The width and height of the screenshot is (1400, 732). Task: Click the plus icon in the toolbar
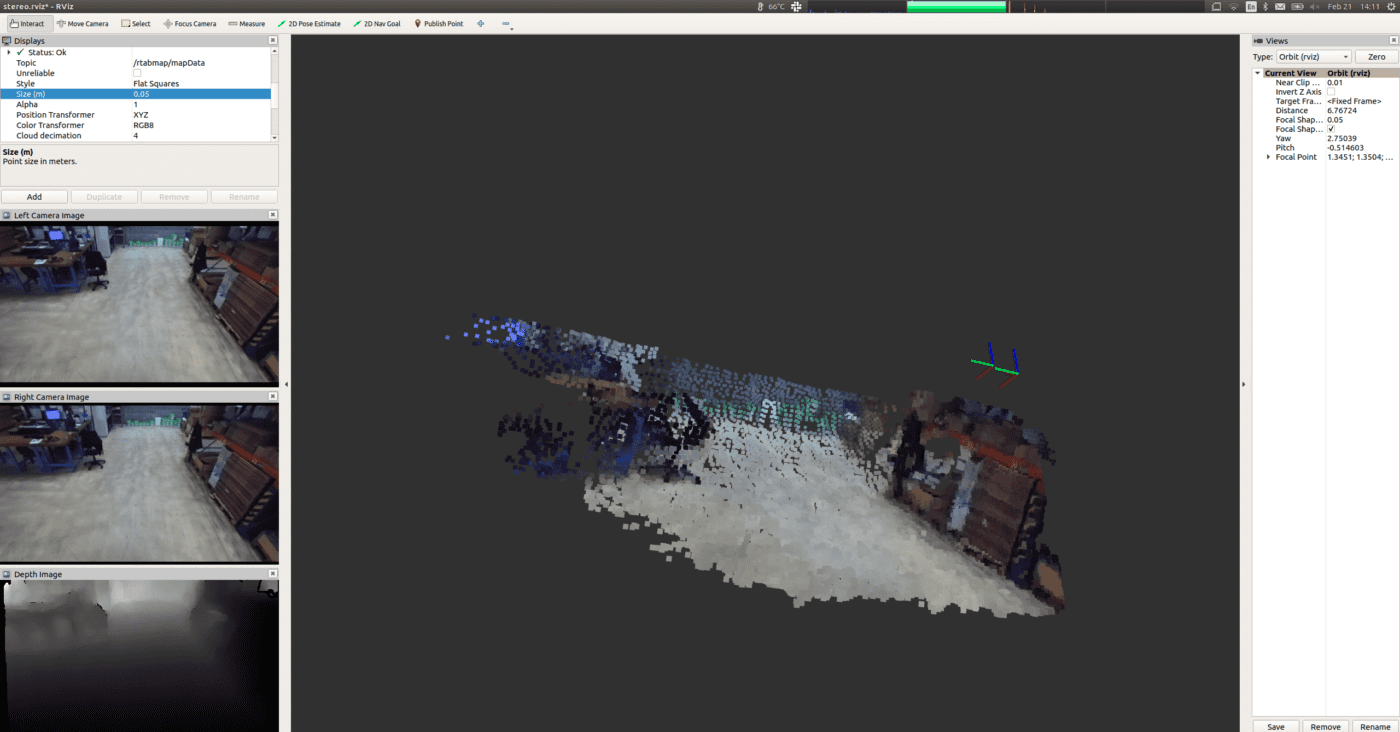[x=480, y=23]
